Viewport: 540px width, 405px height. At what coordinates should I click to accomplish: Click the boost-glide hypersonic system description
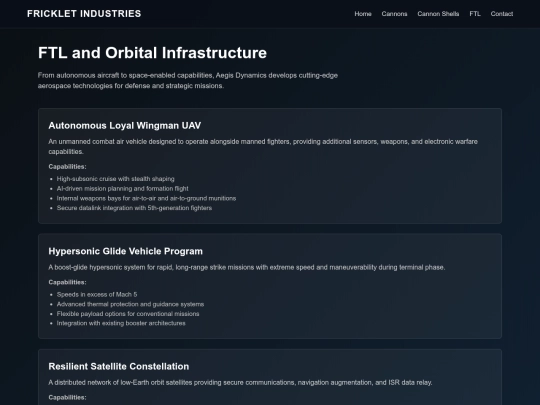(247, 267)
